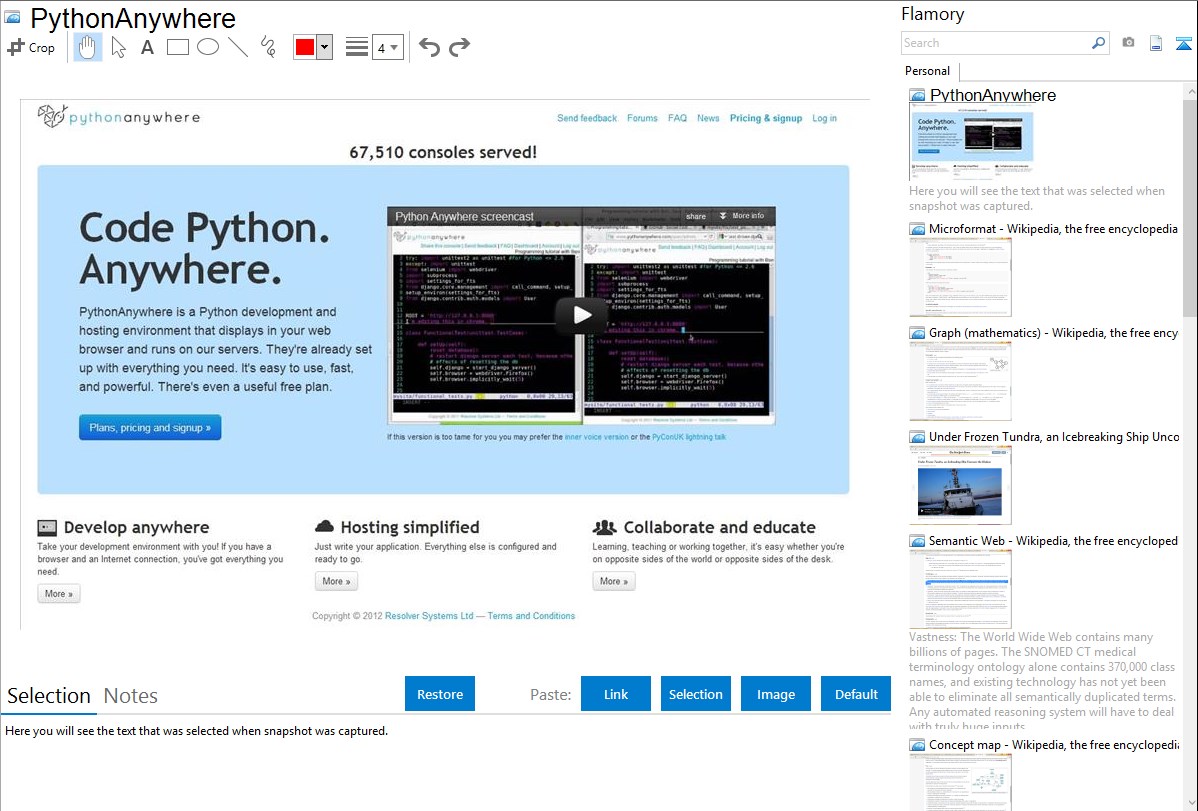Open the Concept map snapshot thumbnail

tap(960, 782)
